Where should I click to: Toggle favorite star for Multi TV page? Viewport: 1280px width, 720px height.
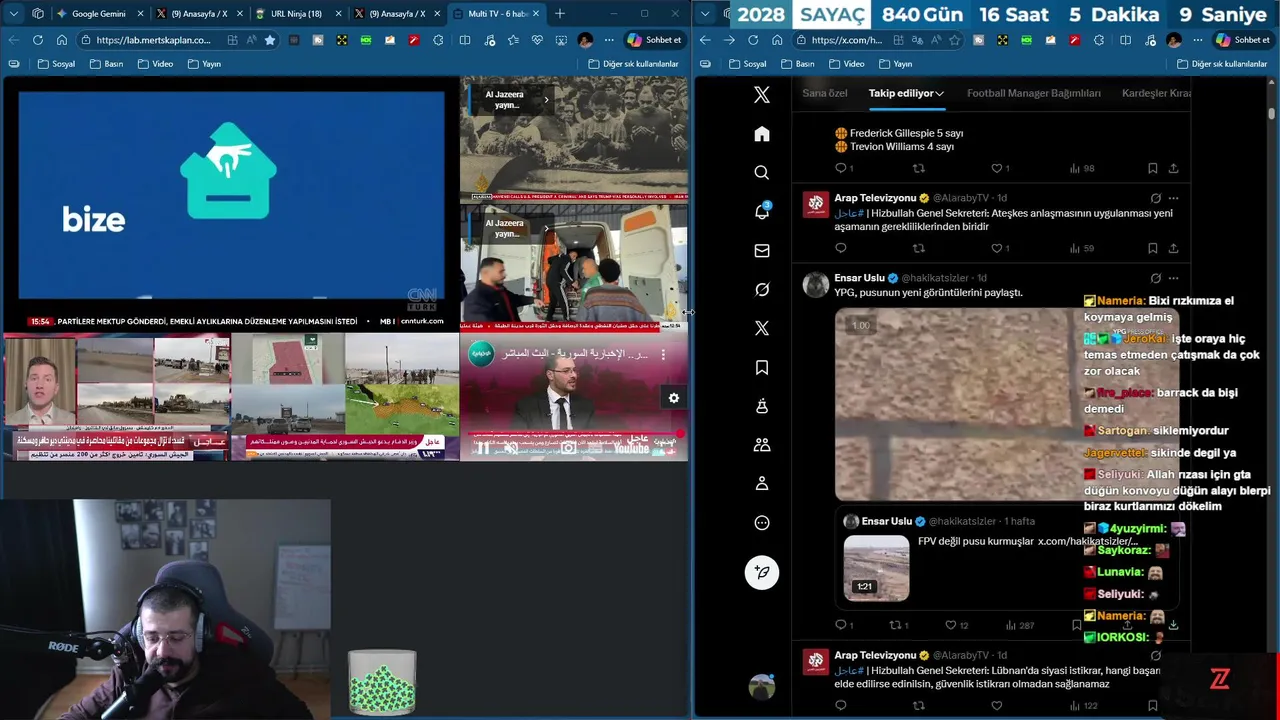click(270, 40)
